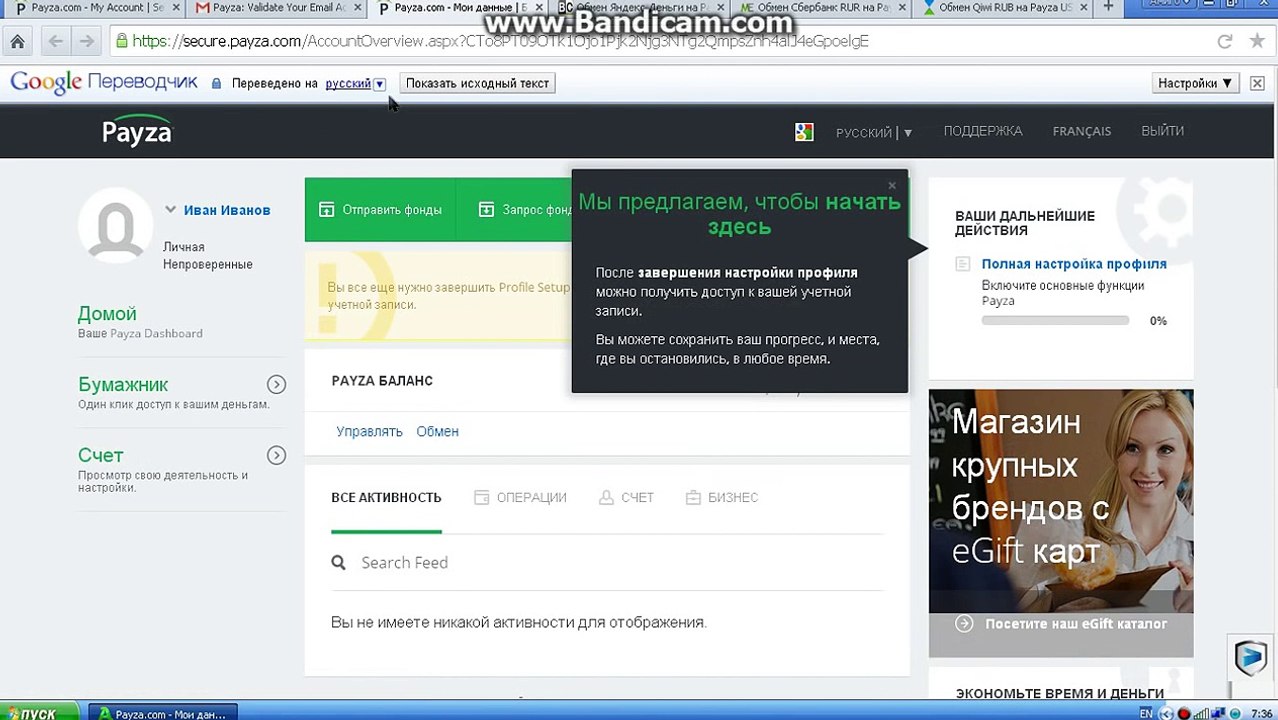
Task: Click the Управлять balance link
Action: [369, 431]
